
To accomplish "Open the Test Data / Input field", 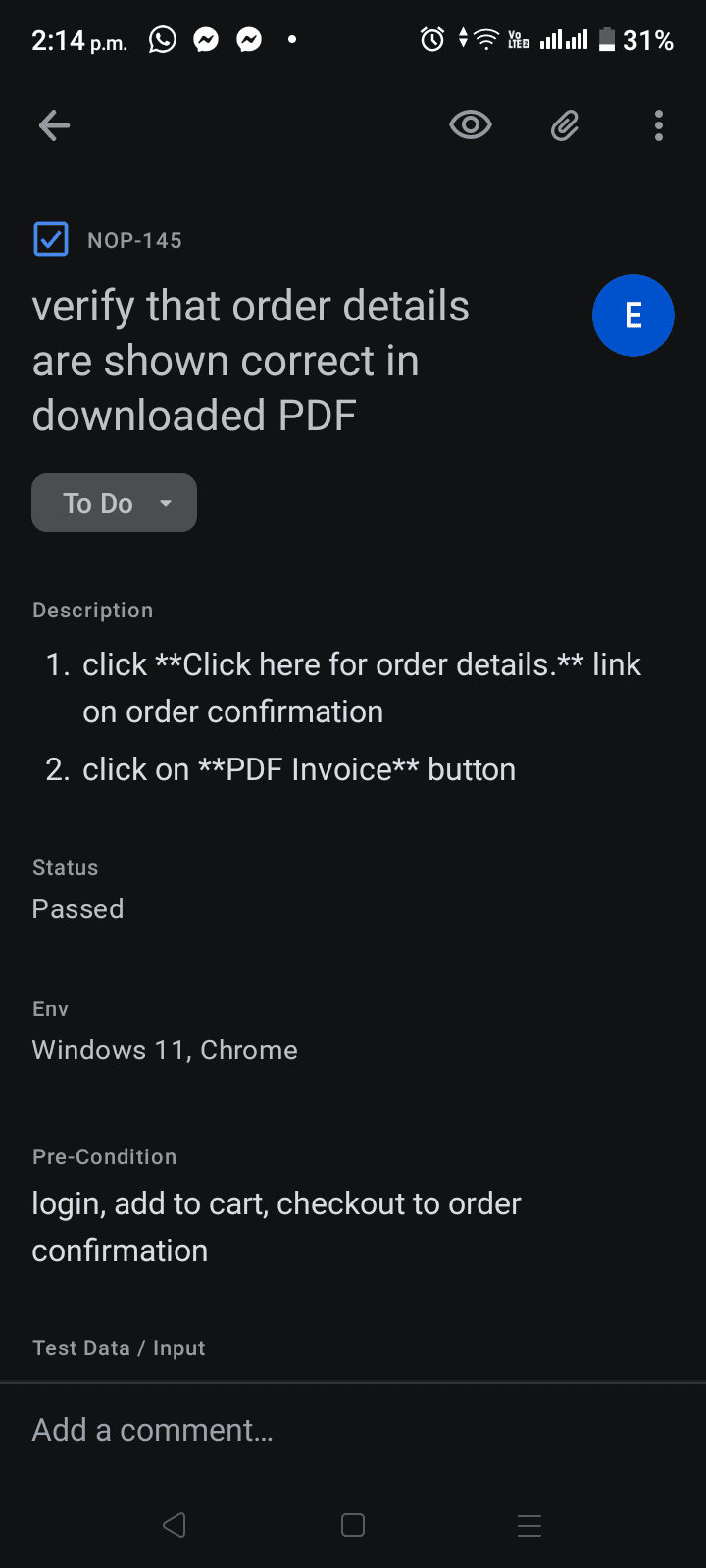I will click(119, 1347).
